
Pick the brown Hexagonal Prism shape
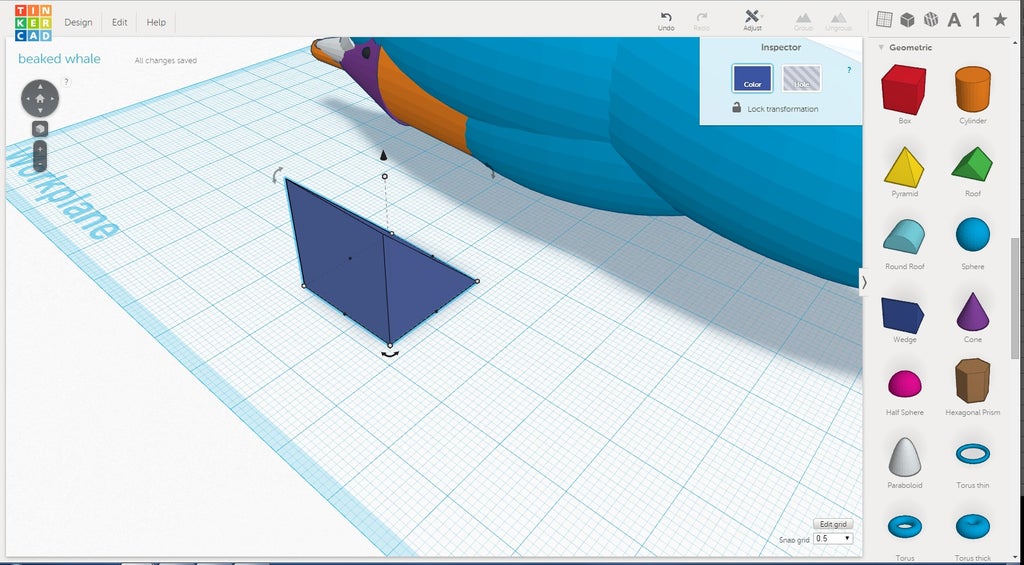coord(972,380)
